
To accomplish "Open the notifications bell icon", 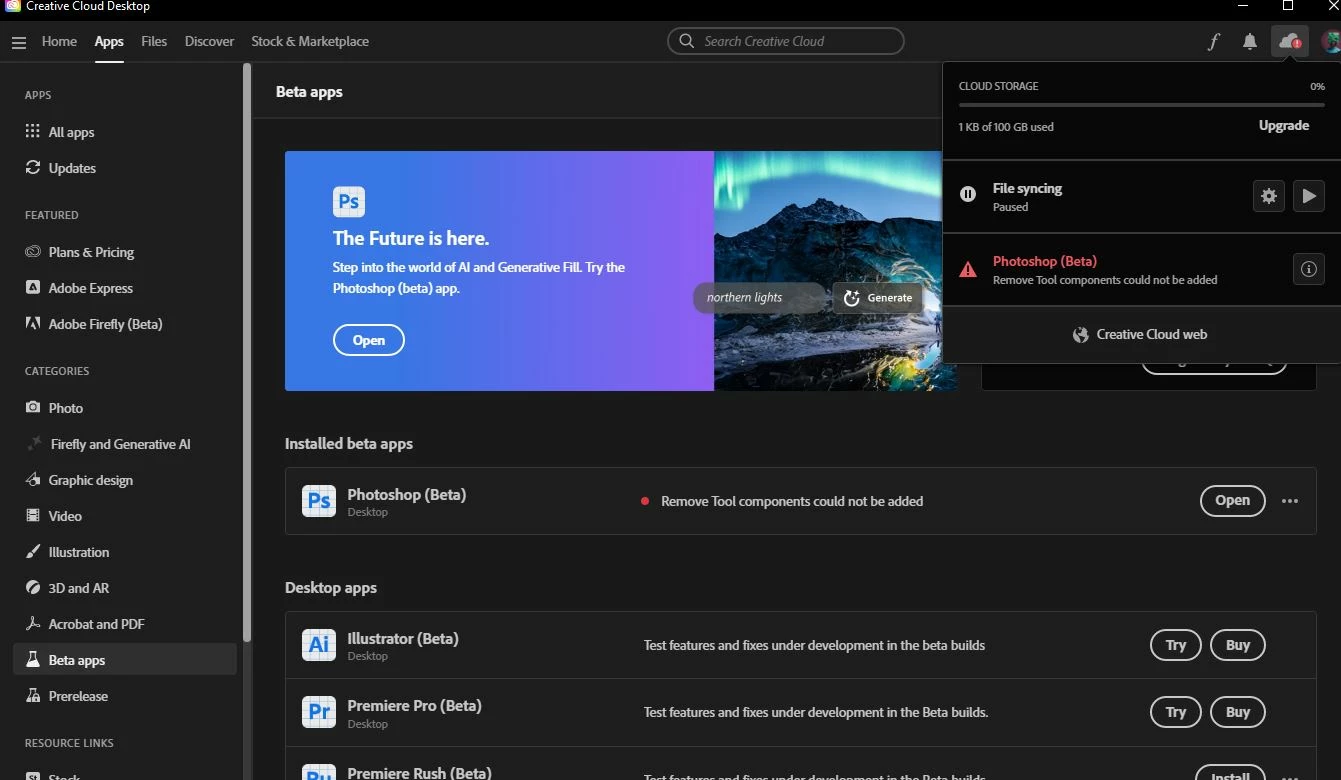I will [1250, 41].
